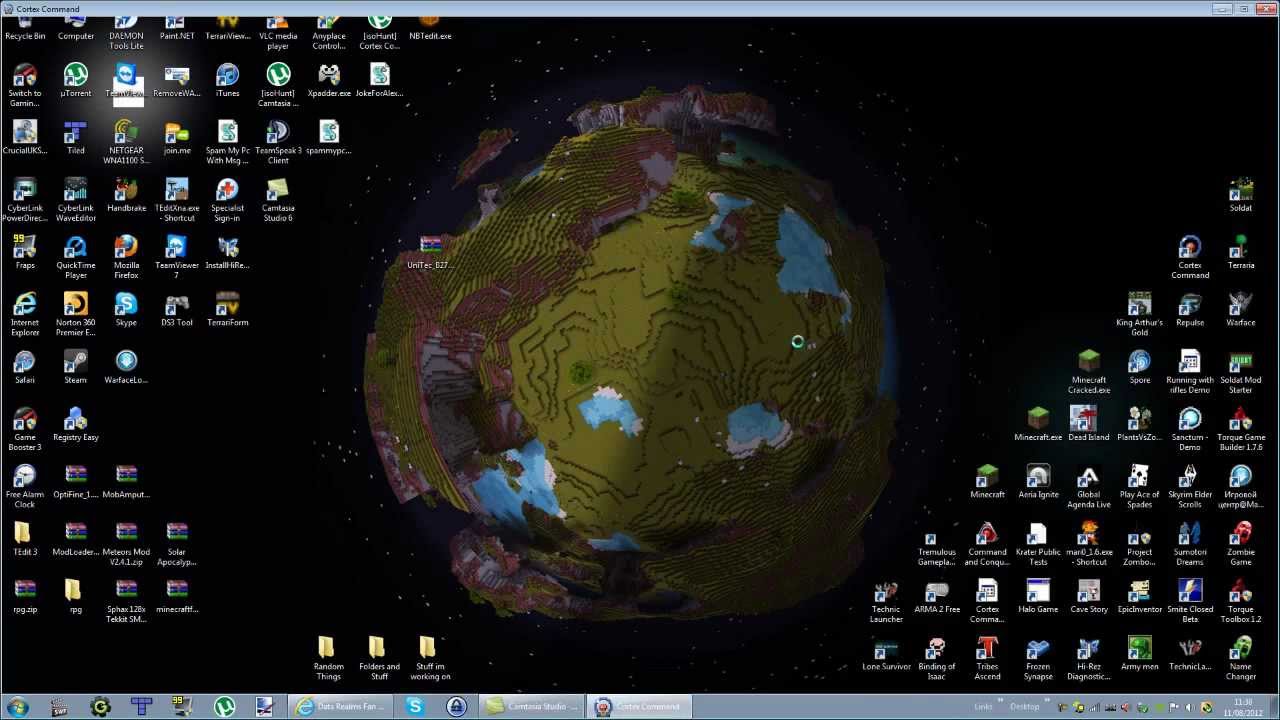Screen dimensions: 1280x720
Task: Open Free Alarm Clock shortcut
Action: (25, 486)
